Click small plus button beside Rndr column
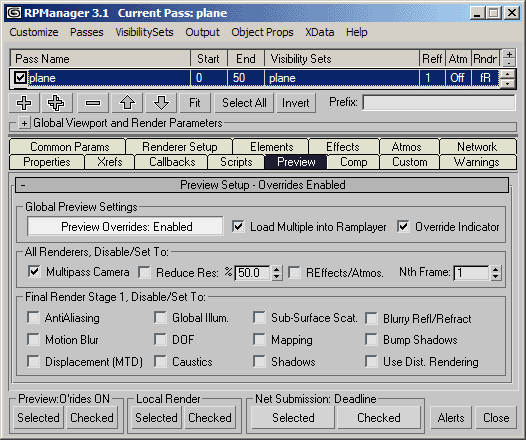The width and height of the screenshot is (526, 440). pos(509,54)
